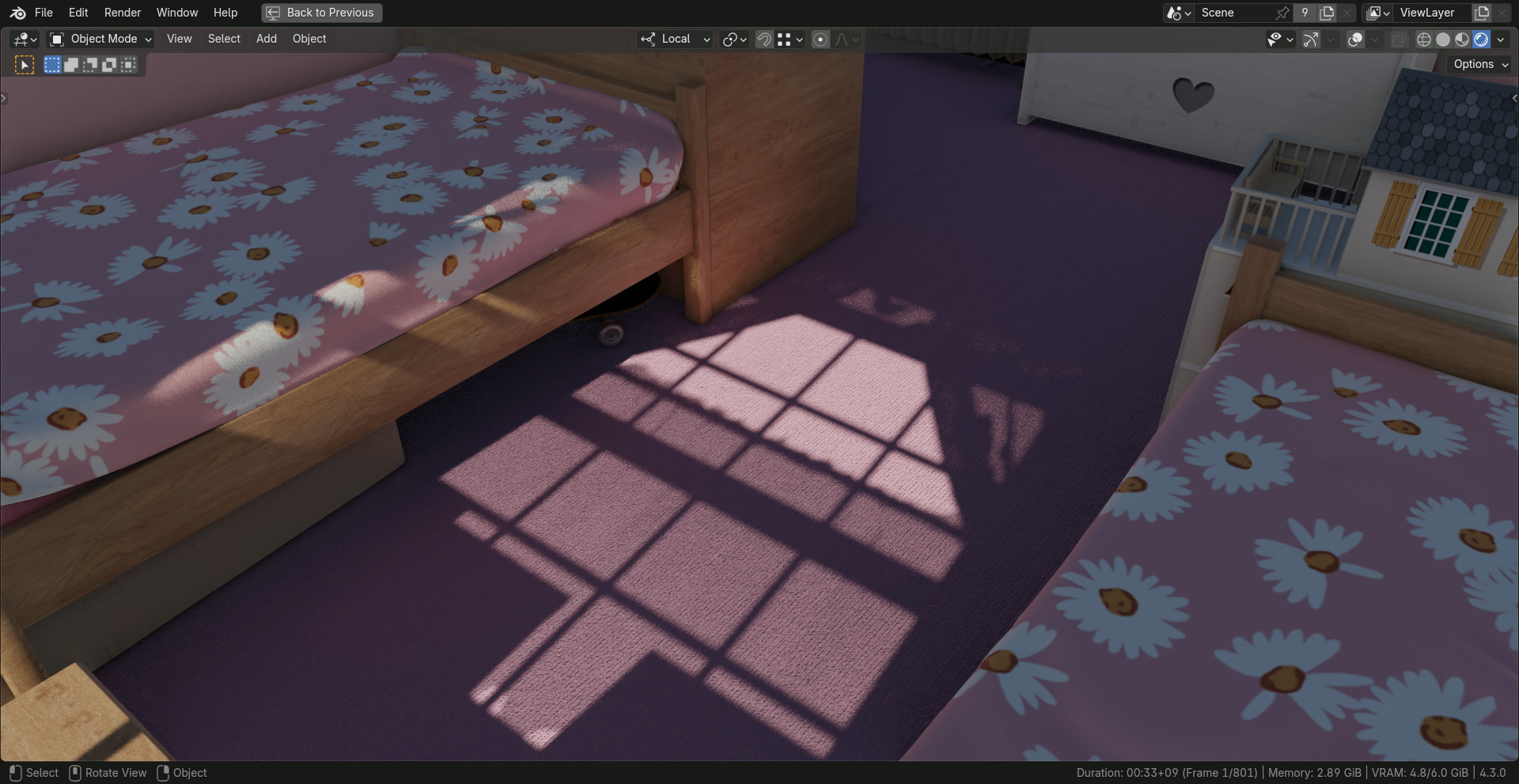Open the viewport View menu

tap(180, 39)
